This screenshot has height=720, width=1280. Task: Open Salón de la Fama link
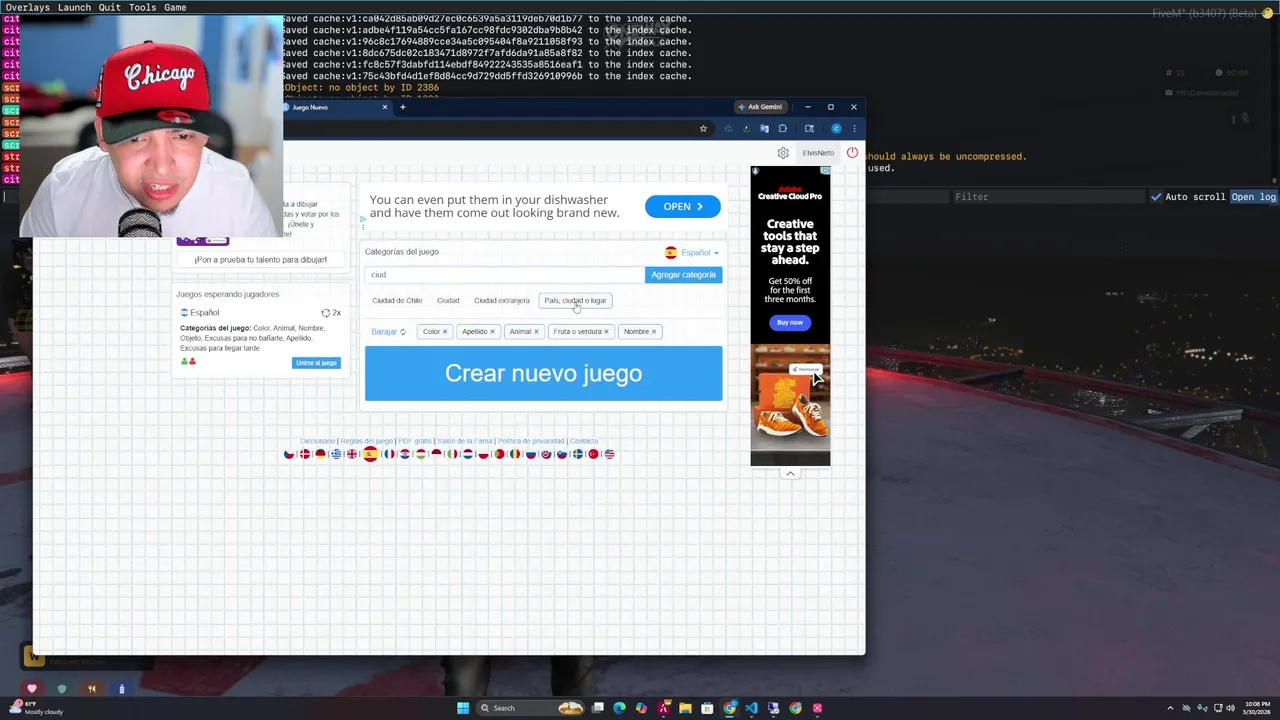tap(464, 441)
